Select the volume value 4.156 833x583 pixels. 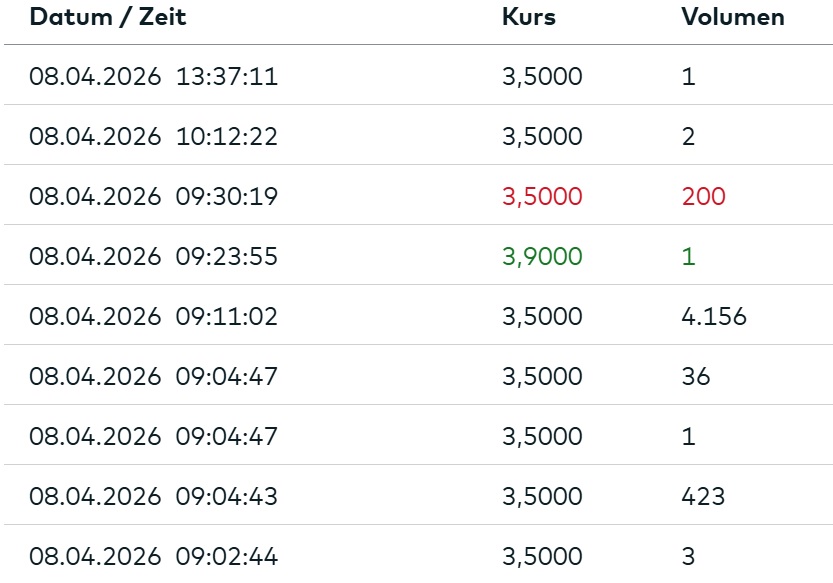click(x=713, y=317)
